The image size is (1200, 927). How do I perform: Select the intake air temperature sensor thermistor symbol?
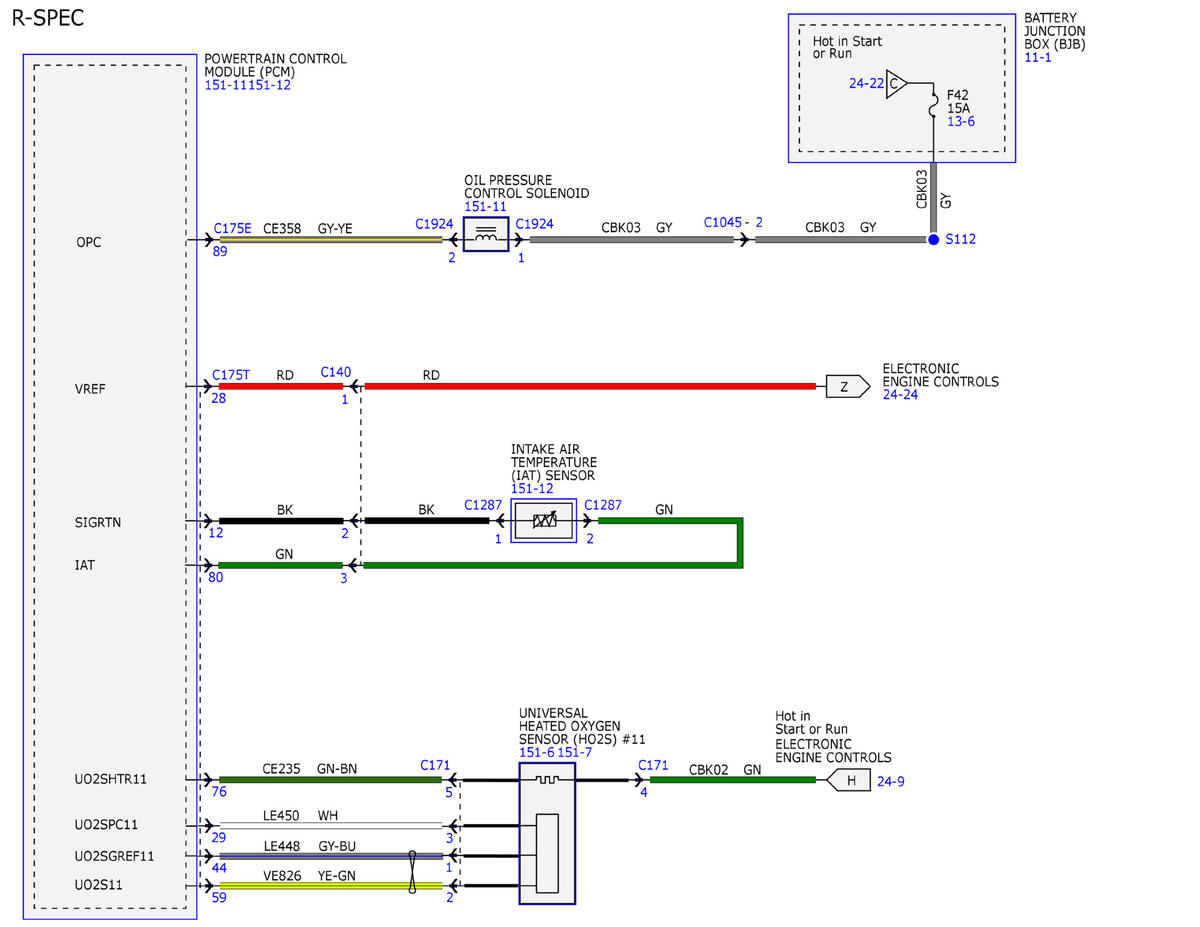click(x=544, y=521)
